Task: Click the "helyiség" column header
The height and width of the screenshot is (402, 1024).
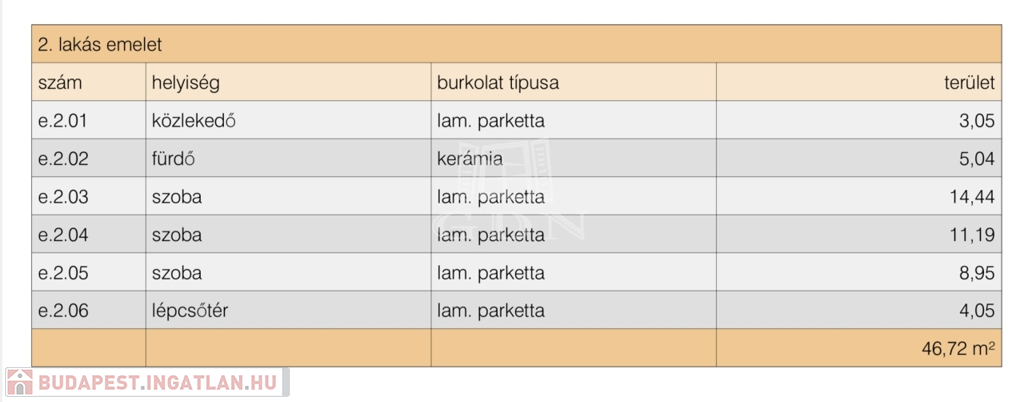Action: [x=185, y=83]
